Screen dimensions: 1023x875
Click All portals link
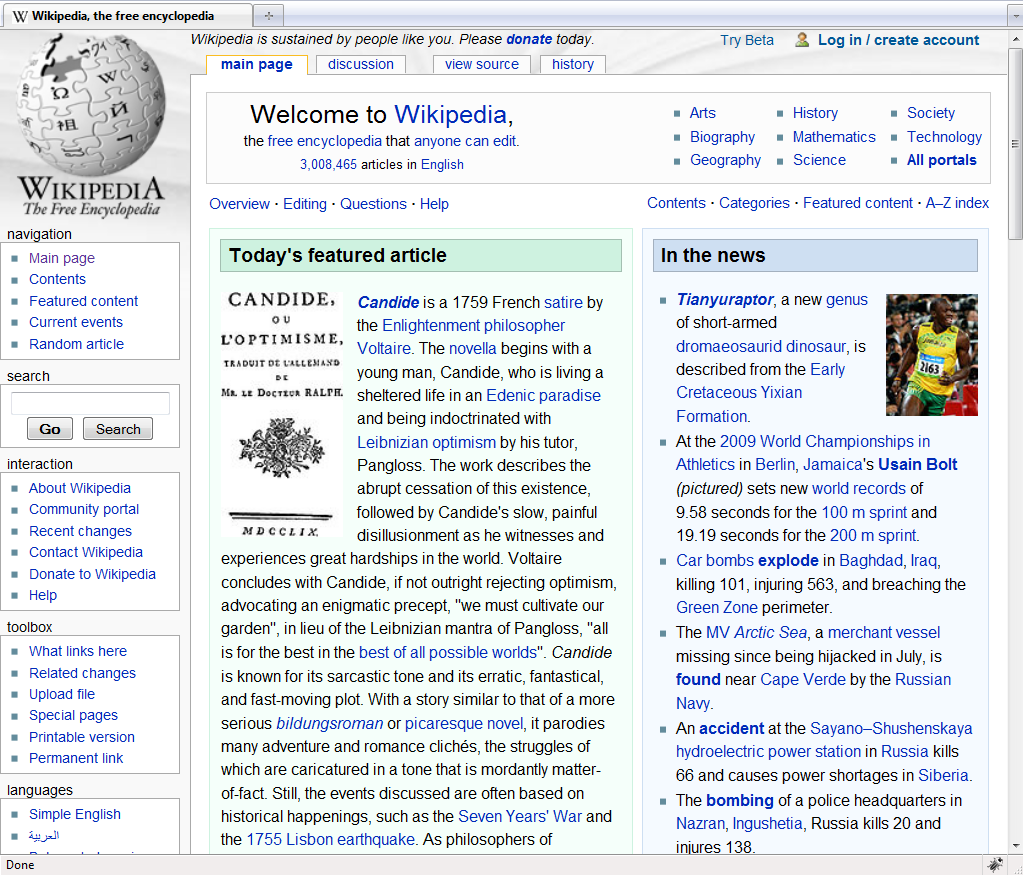(941, 160)
